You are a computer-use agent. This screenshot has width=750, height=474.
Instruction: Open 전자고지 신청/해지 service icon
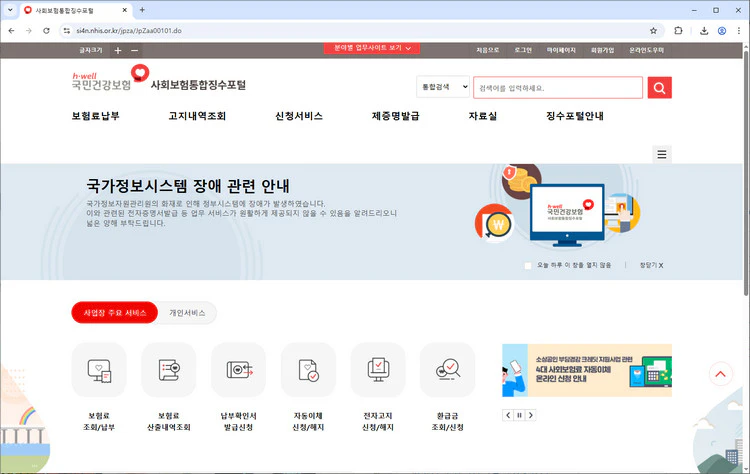[x=378, y=370]
